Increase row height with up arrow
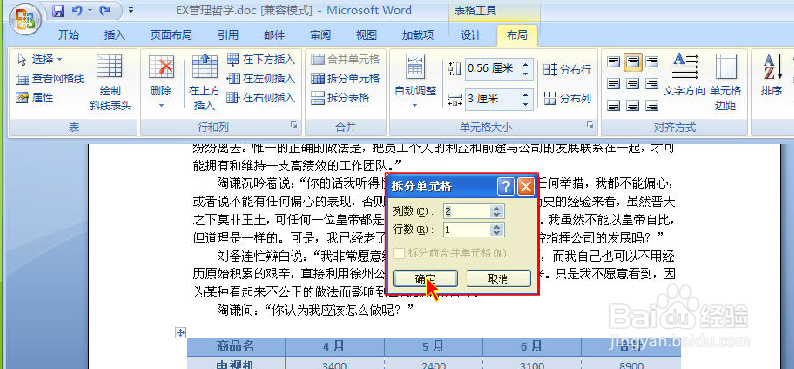Screen dimensions: 794x369 tap(527, 64)
